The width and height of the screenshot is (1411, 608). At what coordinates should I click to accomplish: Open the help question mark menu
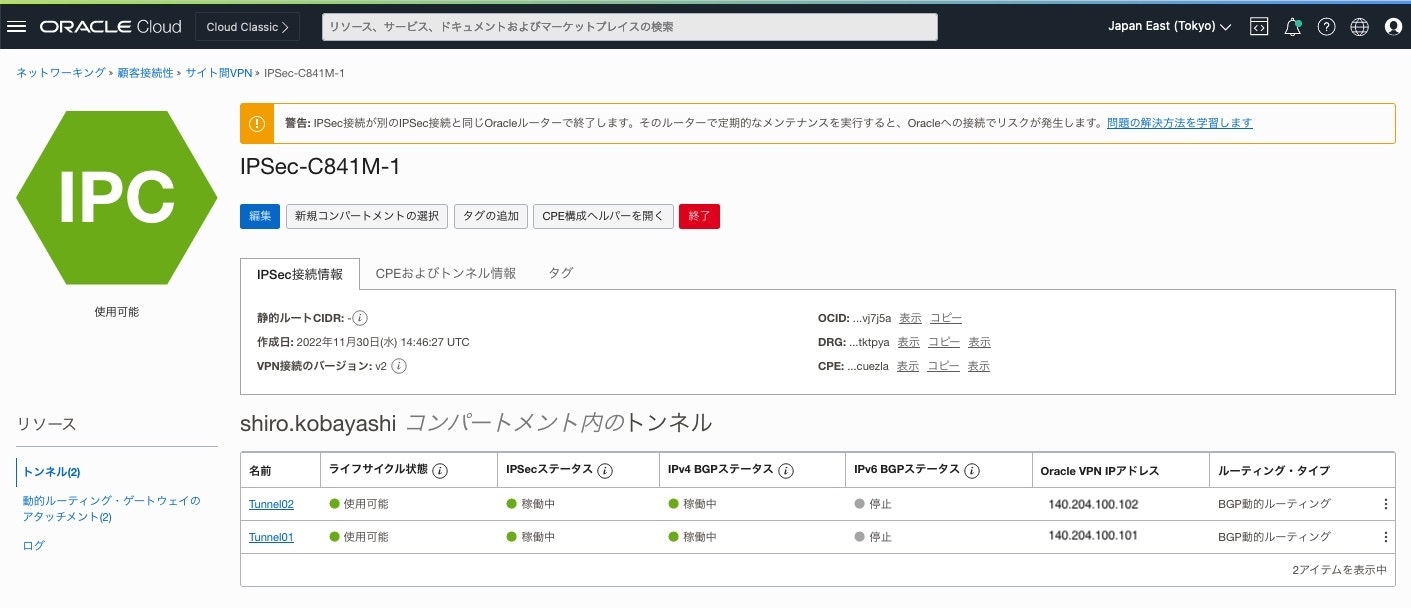1326,27
